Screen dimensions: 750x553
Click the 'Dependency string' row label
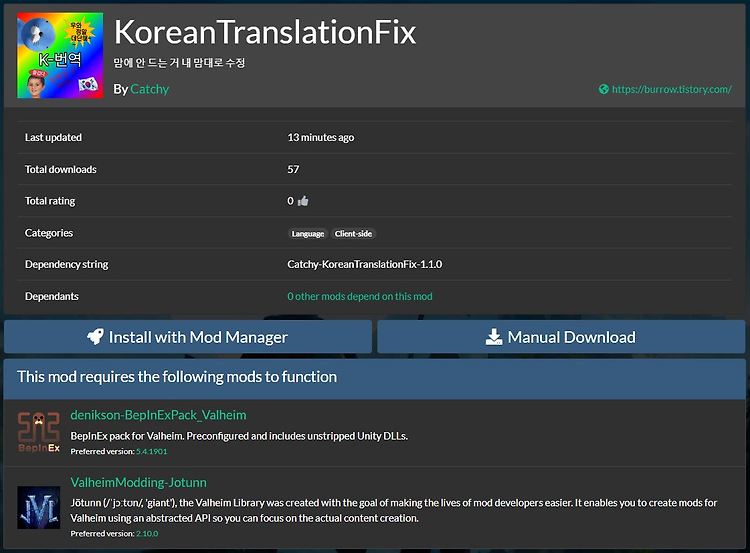coord(66,265)
